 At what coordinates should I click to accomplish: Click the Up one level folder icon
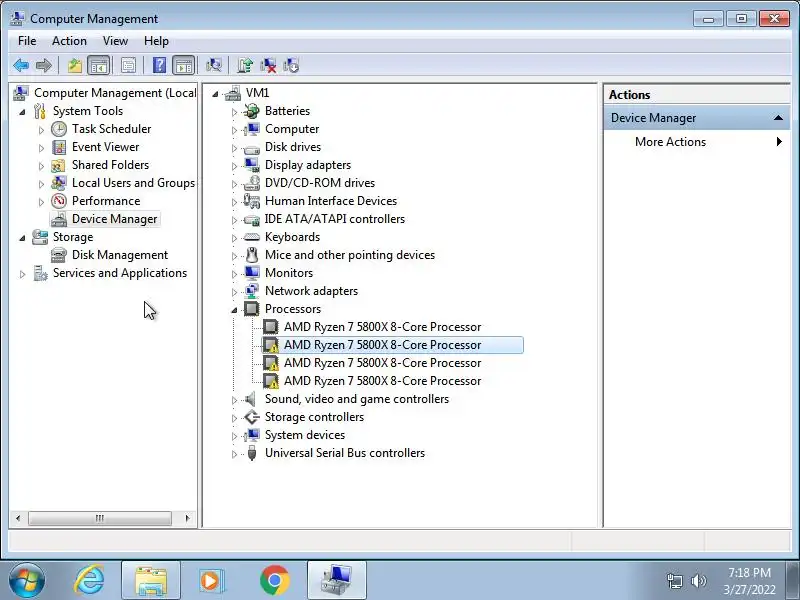coord(75,65)
